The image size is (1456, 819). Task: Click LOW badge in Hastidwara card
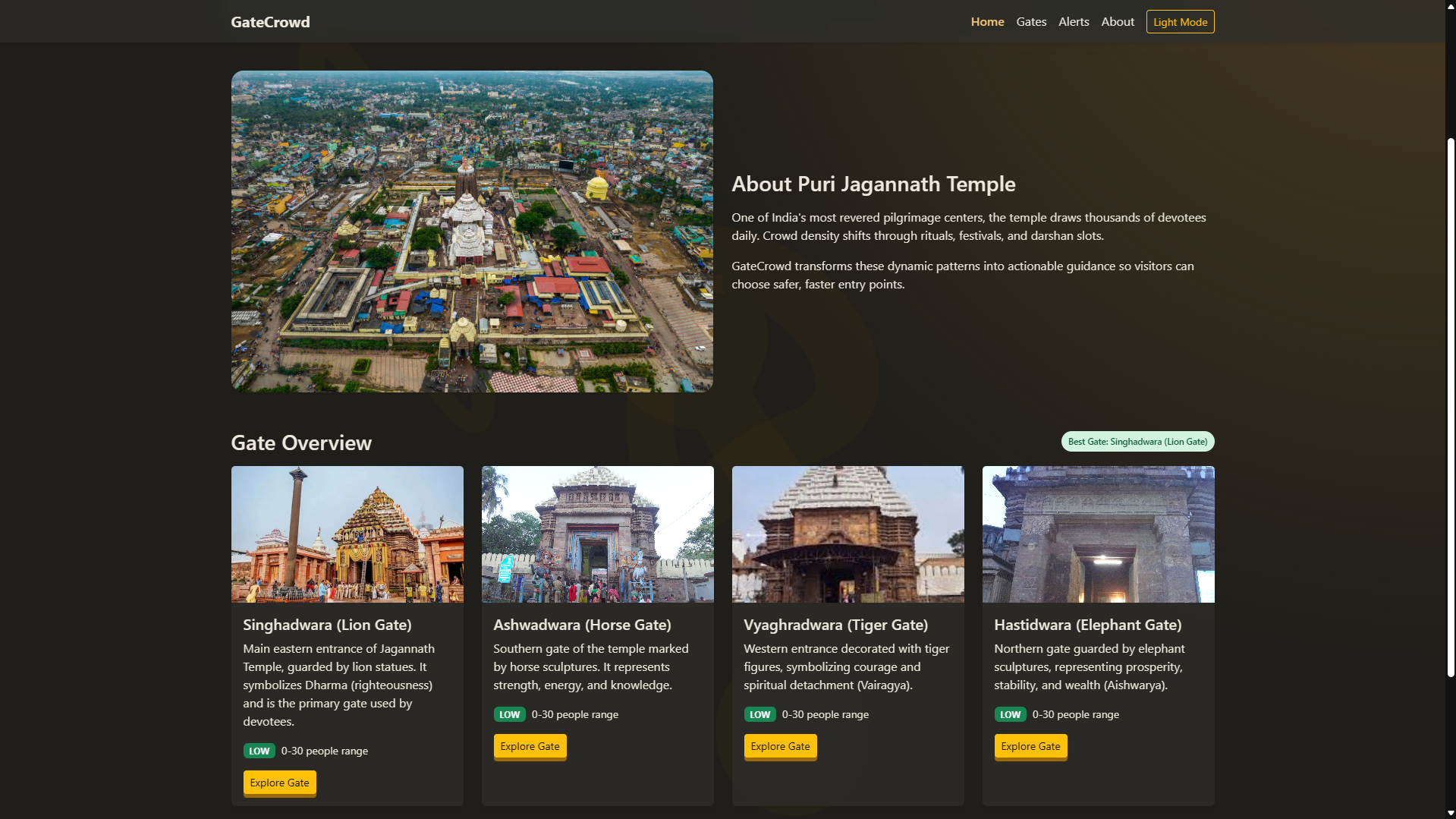tap(1010, 715)
